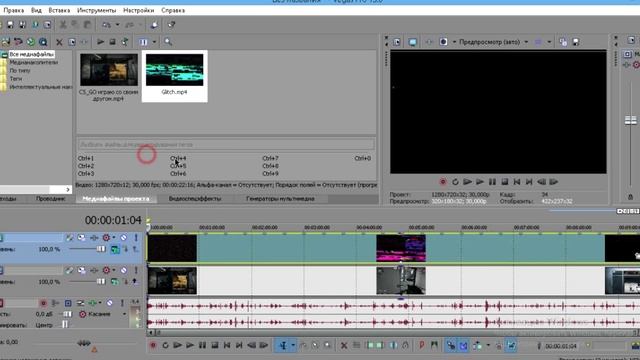Toggle the Split Screen View button in the preview window
The width and height of the screenshot is (640, 360).
coord(443,42)
